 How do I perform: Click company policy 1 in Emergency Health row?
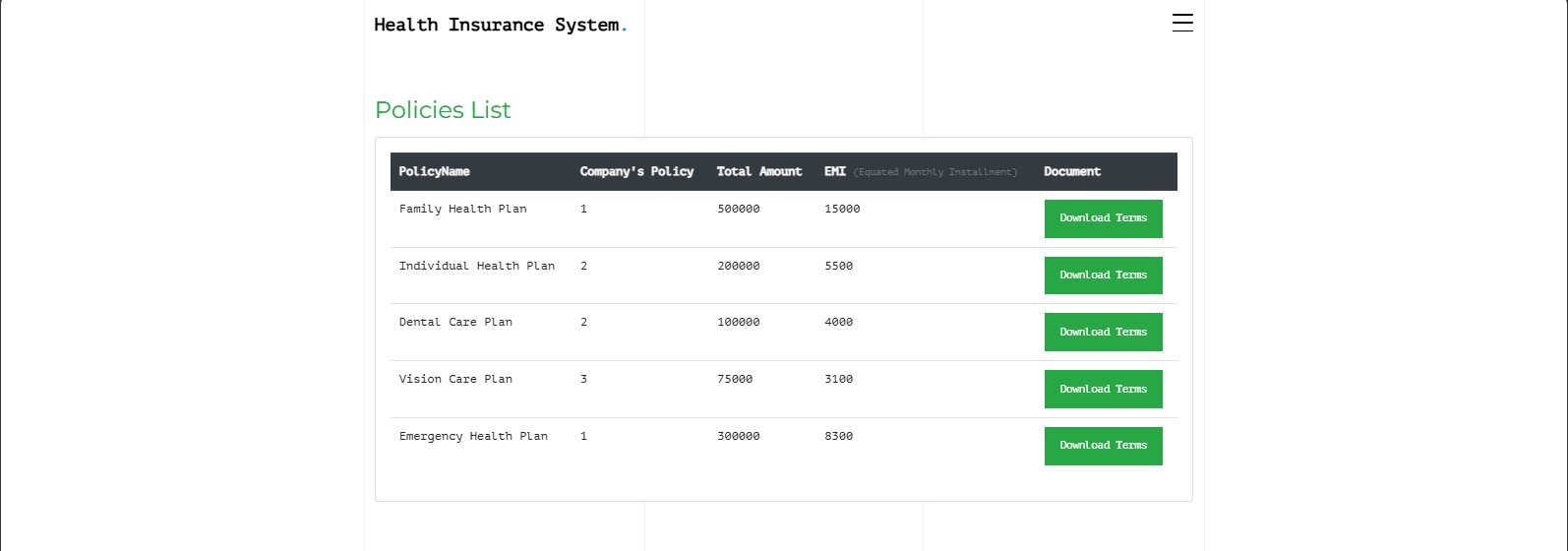(583, 436)
